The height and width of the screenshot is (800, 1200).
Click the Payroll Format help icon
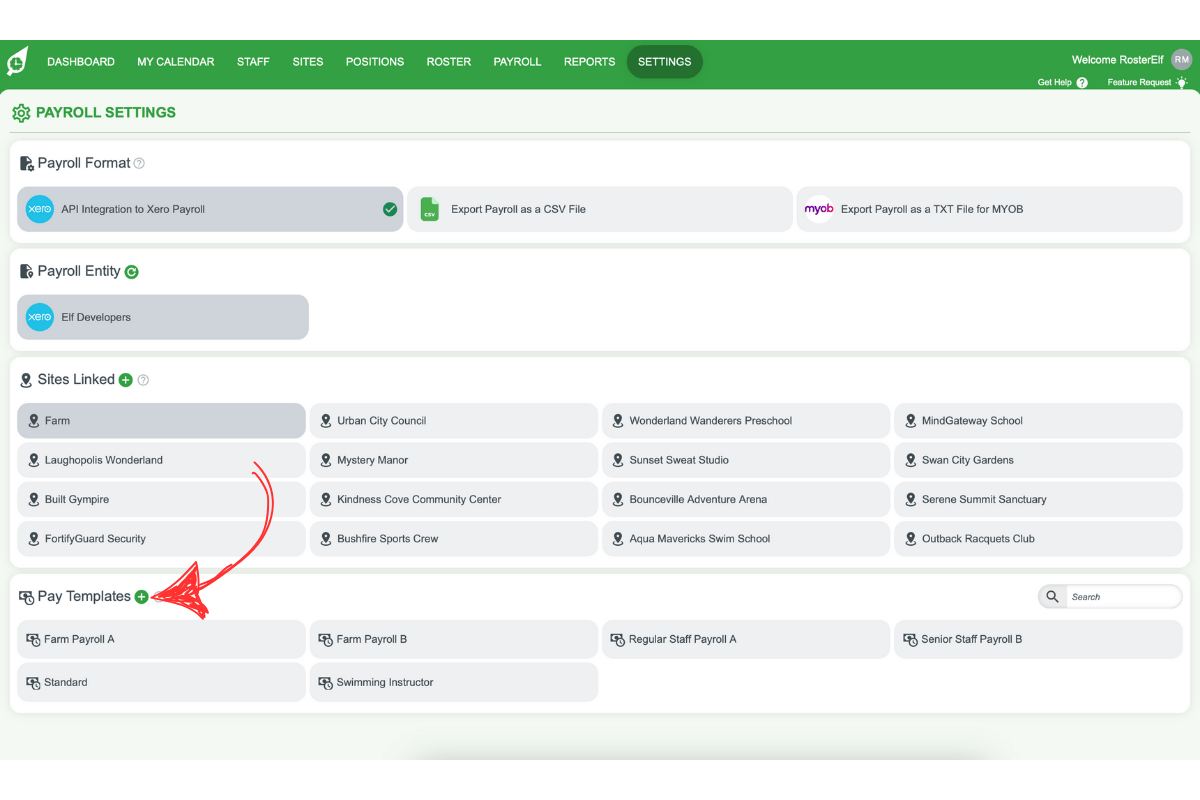tap(139, 163)
